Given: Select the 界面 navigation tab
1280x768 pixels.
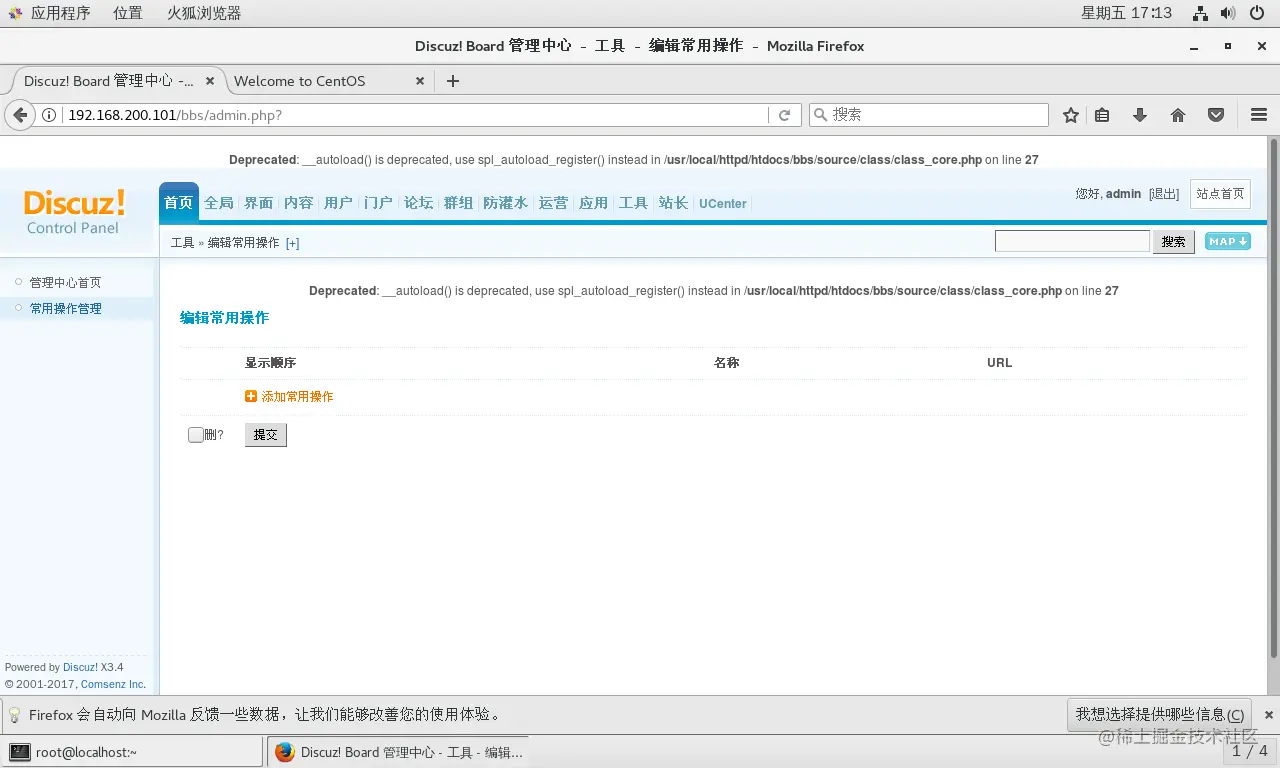Looking at the screenshot, I should [x=258, y=203].
